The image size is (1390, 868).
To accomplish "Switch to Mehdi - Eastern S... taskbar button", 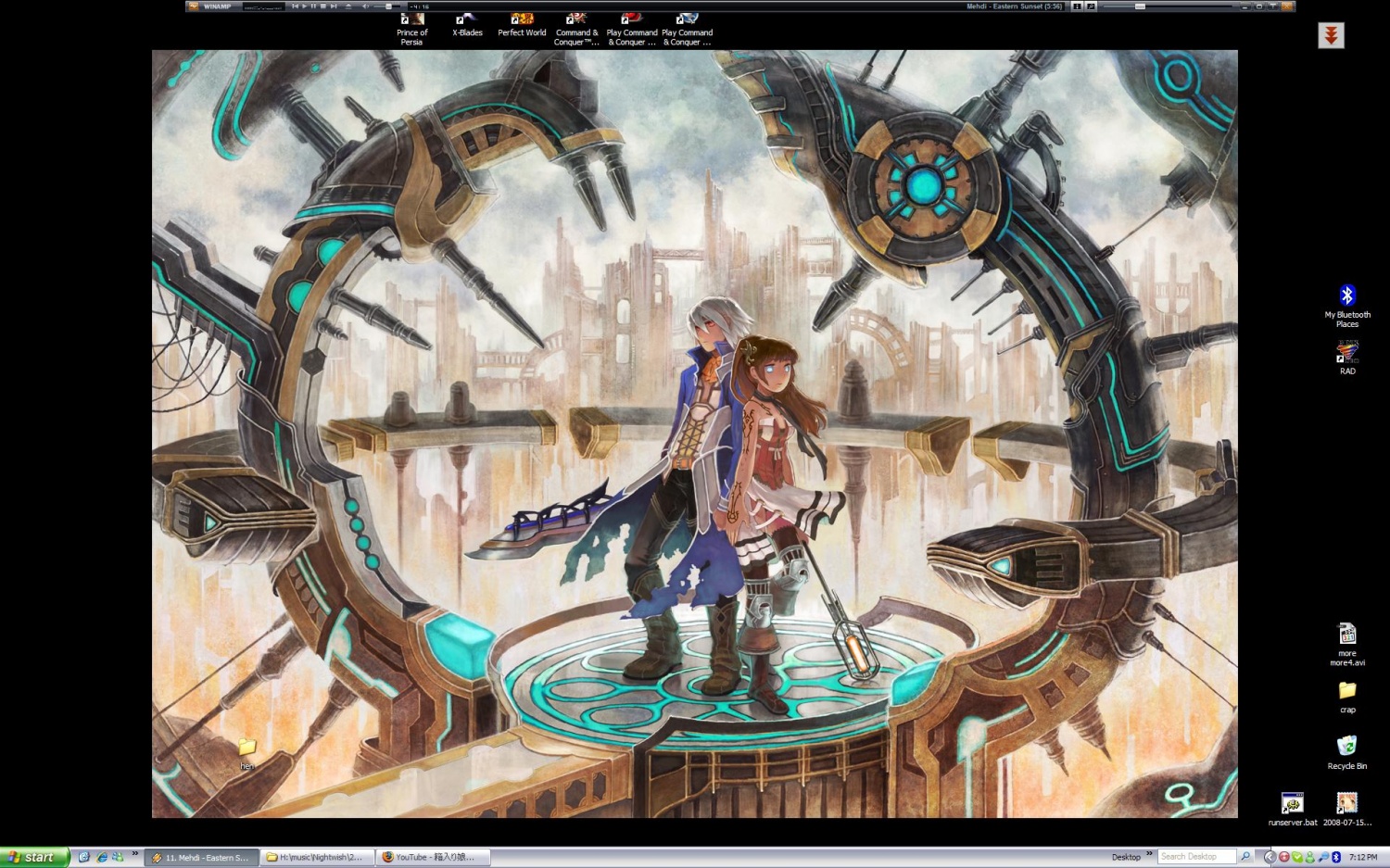I will pyautogui.click(x=201, y=858).
